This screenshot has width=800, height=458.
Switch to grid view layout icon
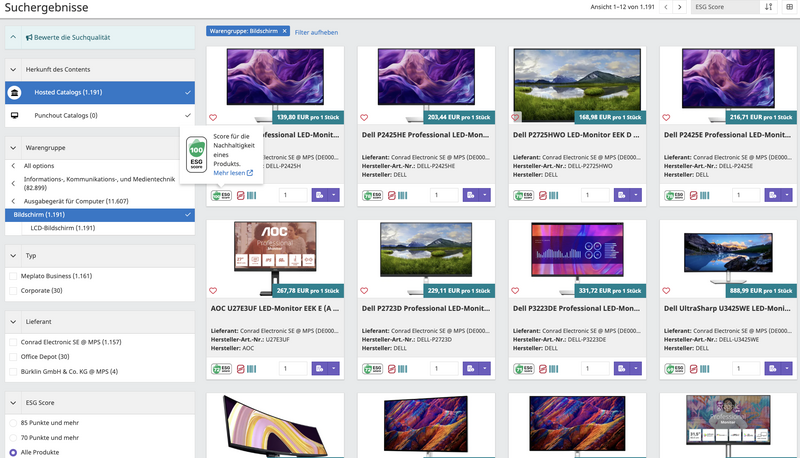(x=789, y=7)
